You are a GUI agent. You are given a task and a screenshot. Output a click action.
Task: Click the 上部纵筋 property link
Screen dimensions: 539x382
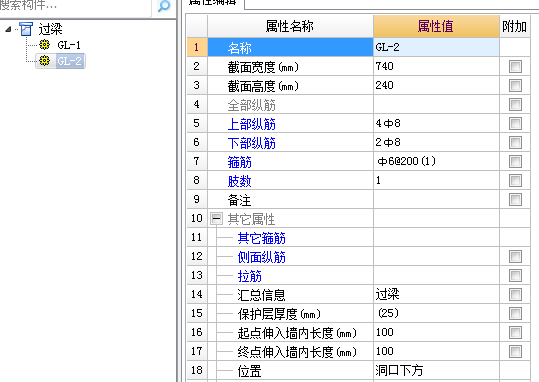point(252,124)
